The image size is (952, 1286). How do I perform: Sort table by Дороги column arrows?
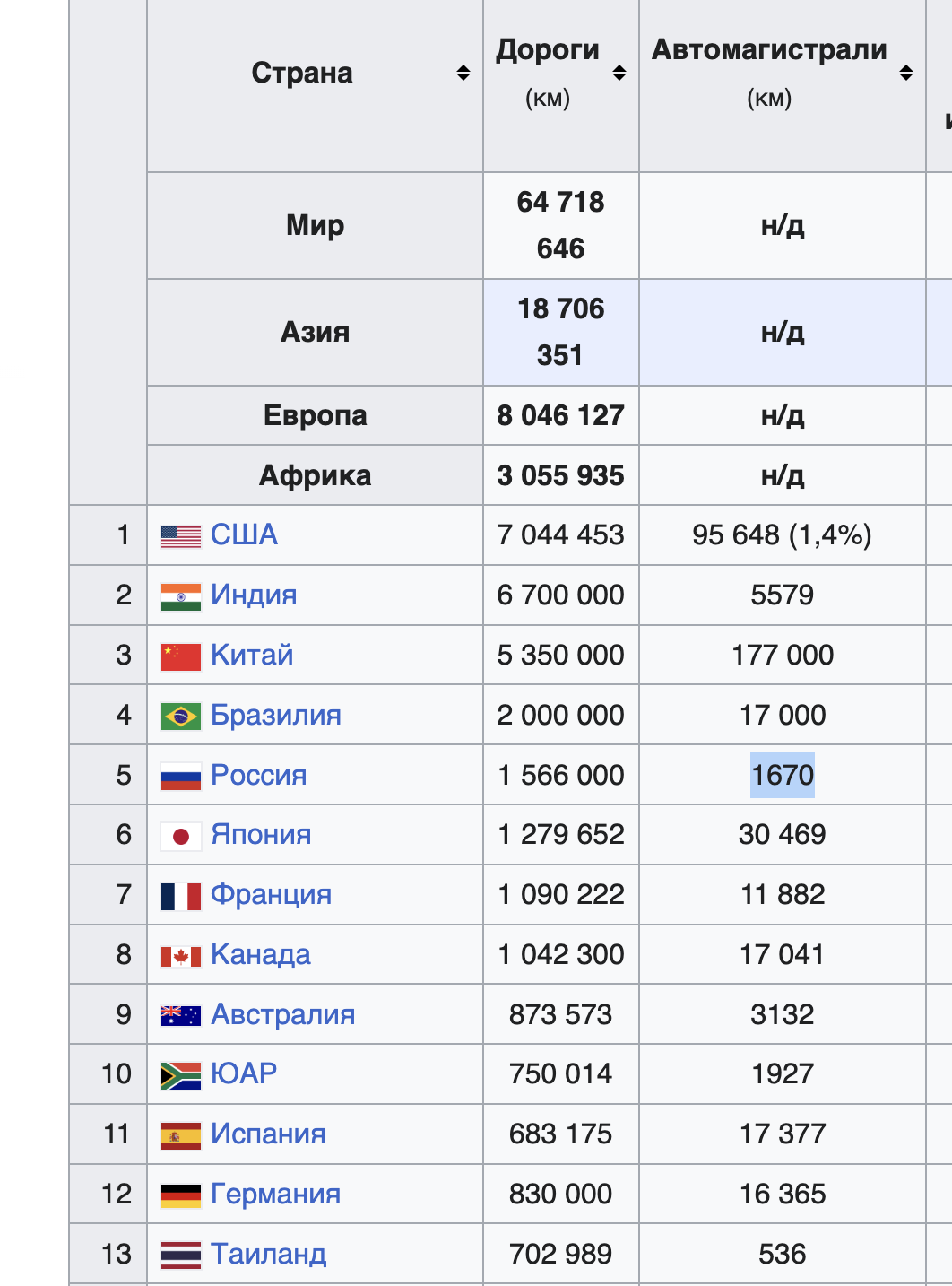tap(619, 73)
